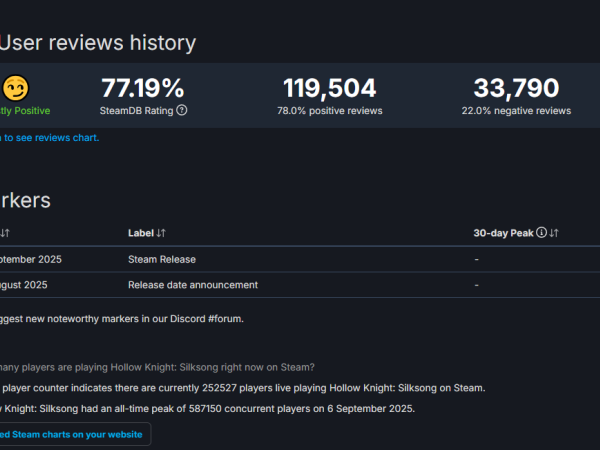Click the August 2025 date cell

pos(24,285)
